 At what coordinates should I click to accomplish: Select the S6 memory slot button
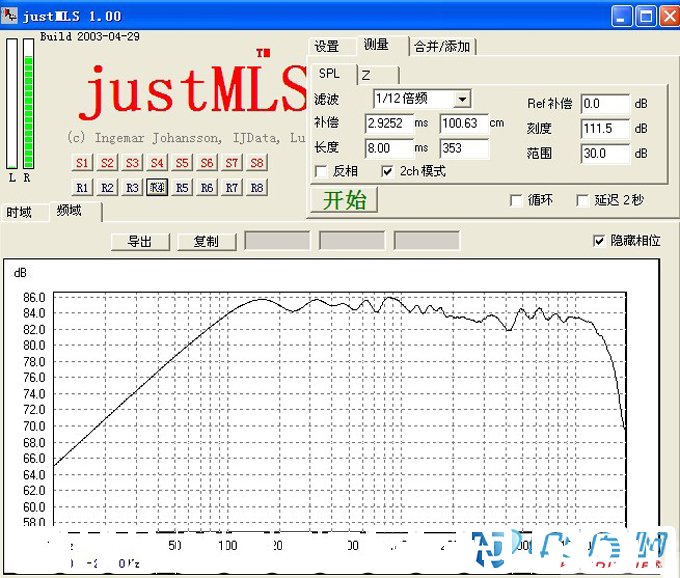click(207, 163)
